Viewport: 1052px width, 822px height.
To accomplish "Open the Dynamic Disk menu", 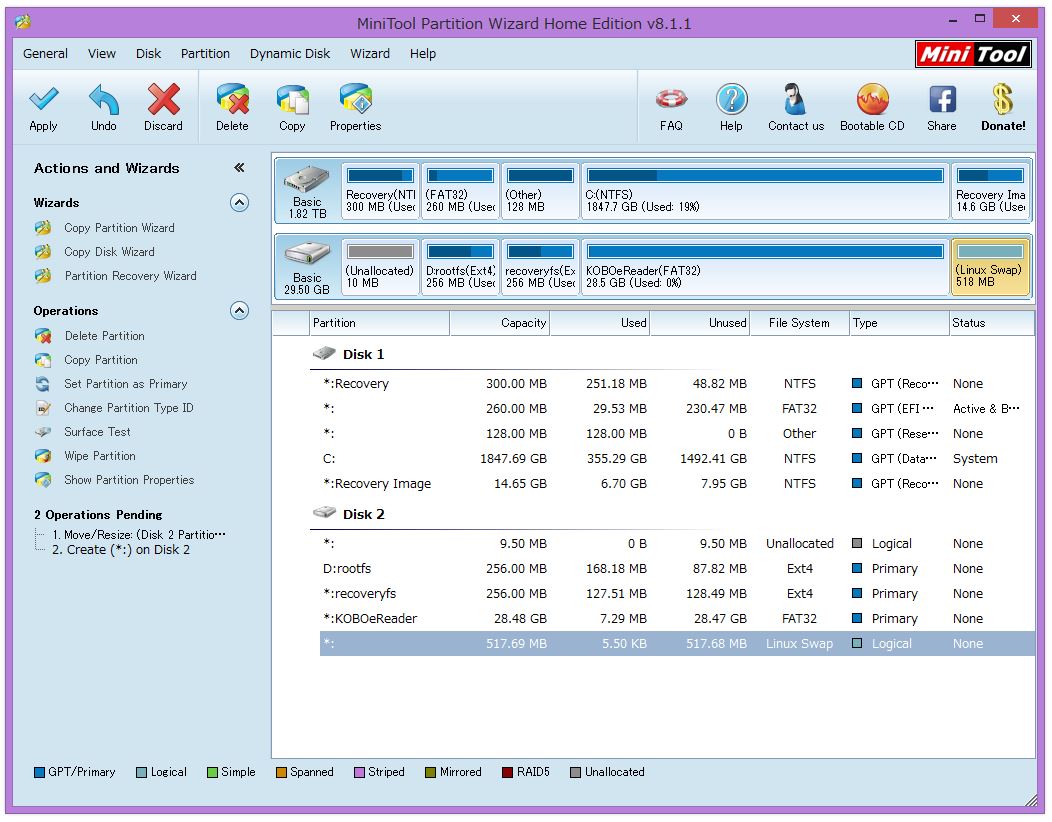I will click(290, 54).
